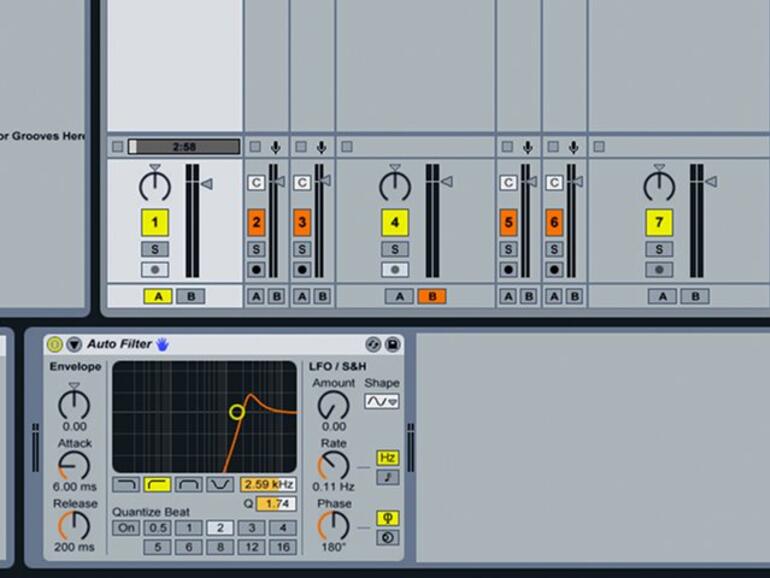The height and width of the screenshot is (578, 770).
Task: Select the low-pass filter type icon
Action: (x=126, y=485)
